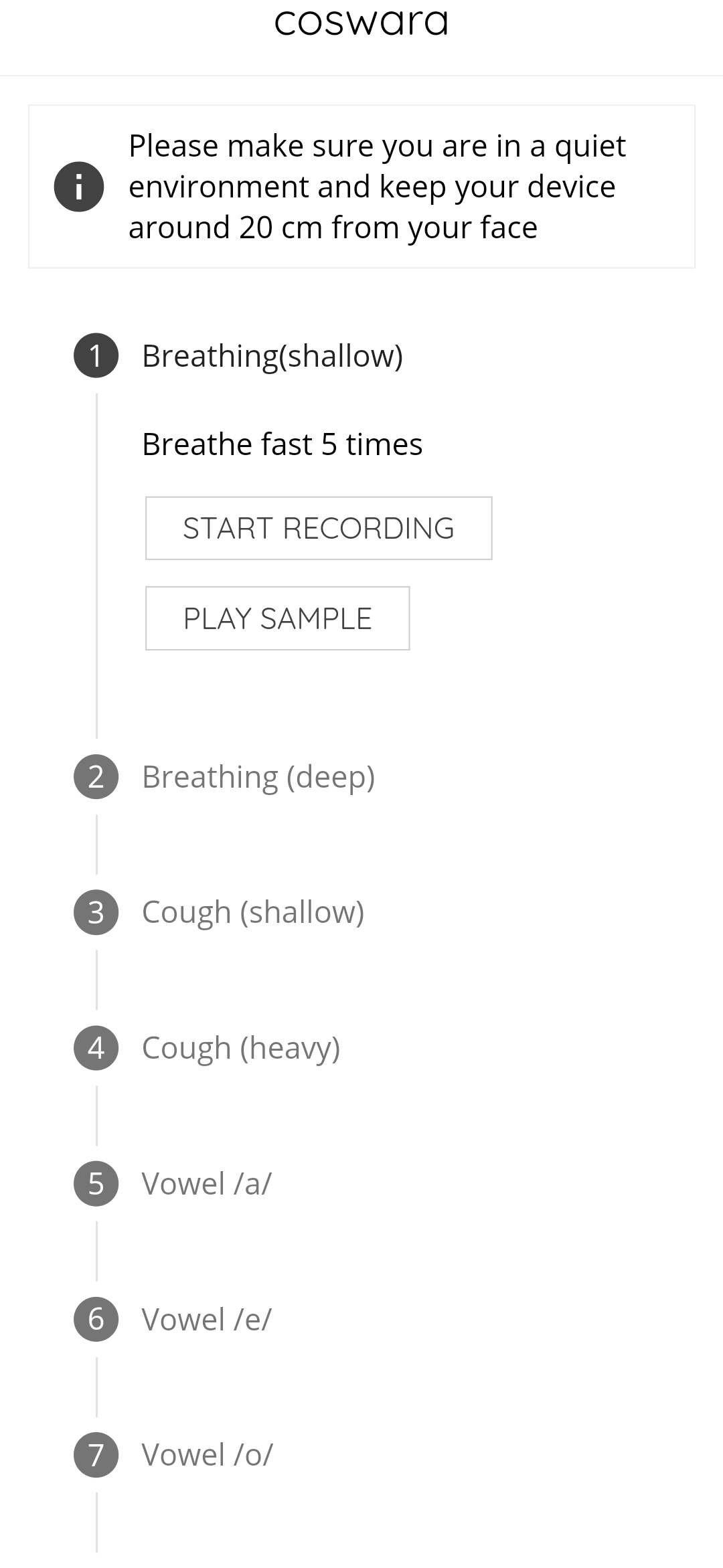Image resolution: width=723 pixels, height=1568 pixels.
Task: Click the quiet environment notice text
Action: pos(377,187)
